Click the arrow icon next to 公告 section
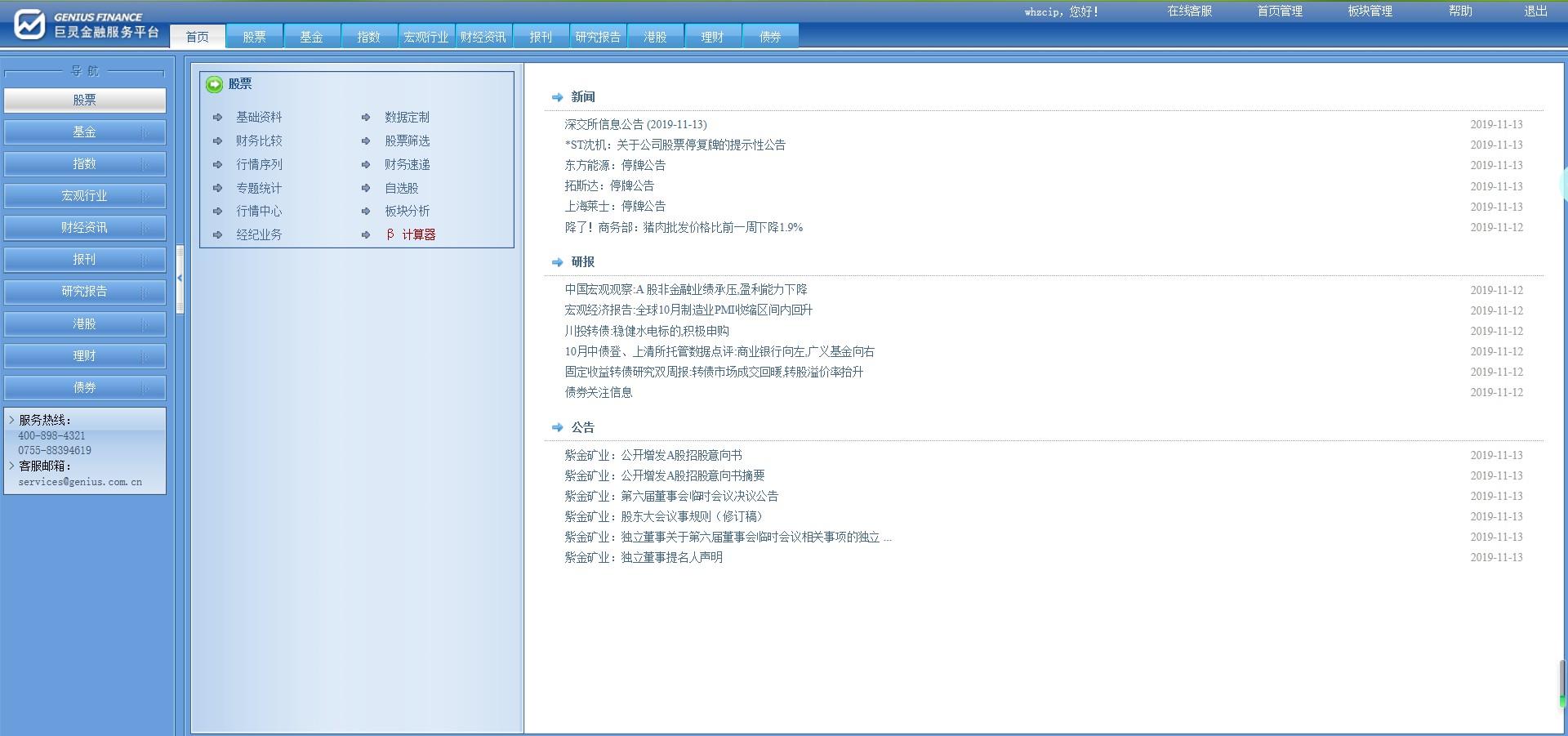This screenshot has width=1568, height=736. coord(557,427)
